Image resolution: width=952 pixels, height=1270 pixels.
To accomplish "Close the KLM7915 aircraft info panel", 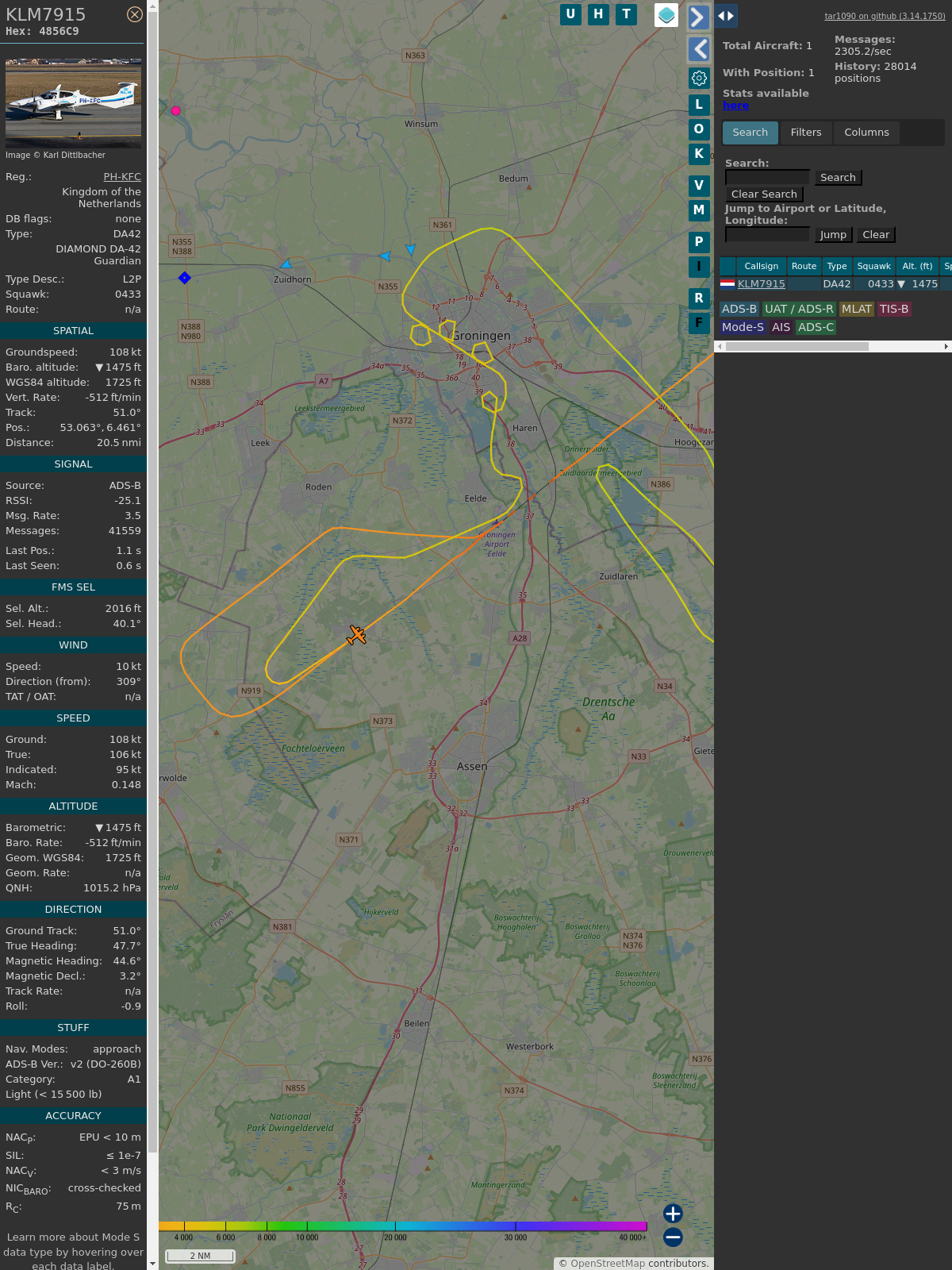I will pyautogui.click(x=135, y=14).
